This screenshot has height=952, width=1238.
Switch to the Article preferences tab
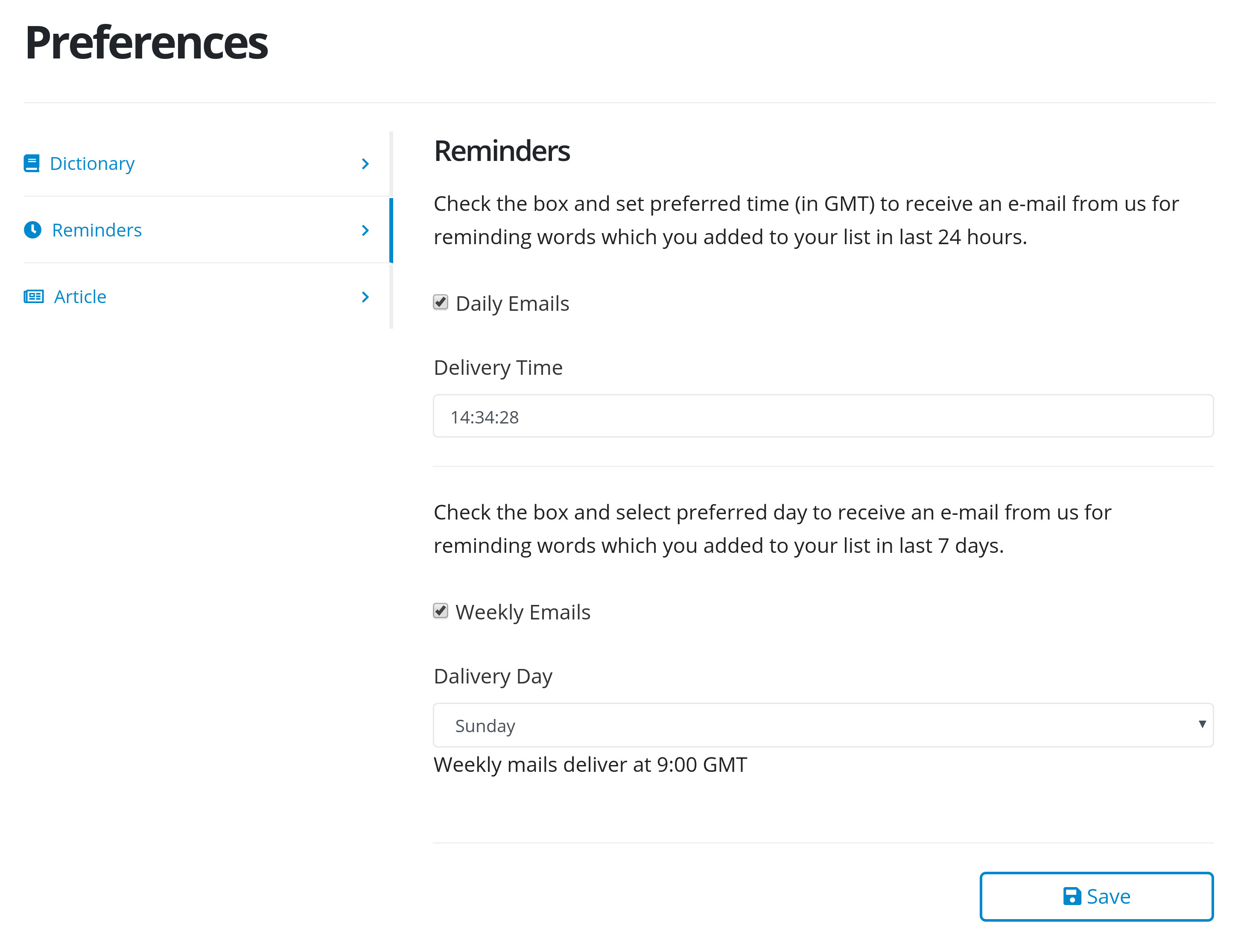click(197, 297)
